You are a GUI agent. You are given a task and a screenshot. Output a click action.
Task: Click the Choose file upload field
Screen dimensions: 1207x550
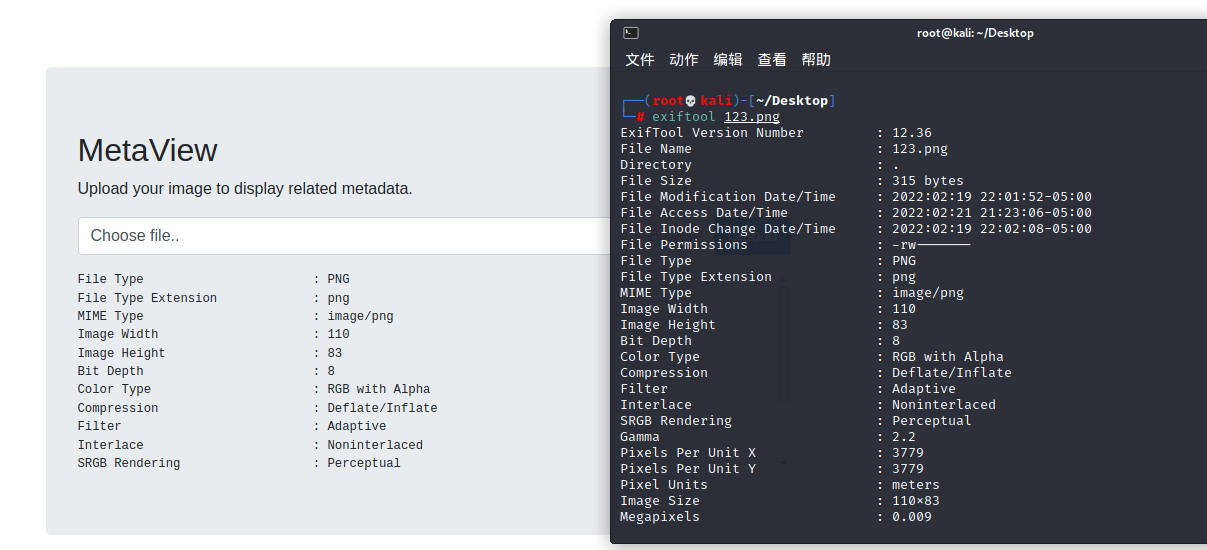(344, 236)
